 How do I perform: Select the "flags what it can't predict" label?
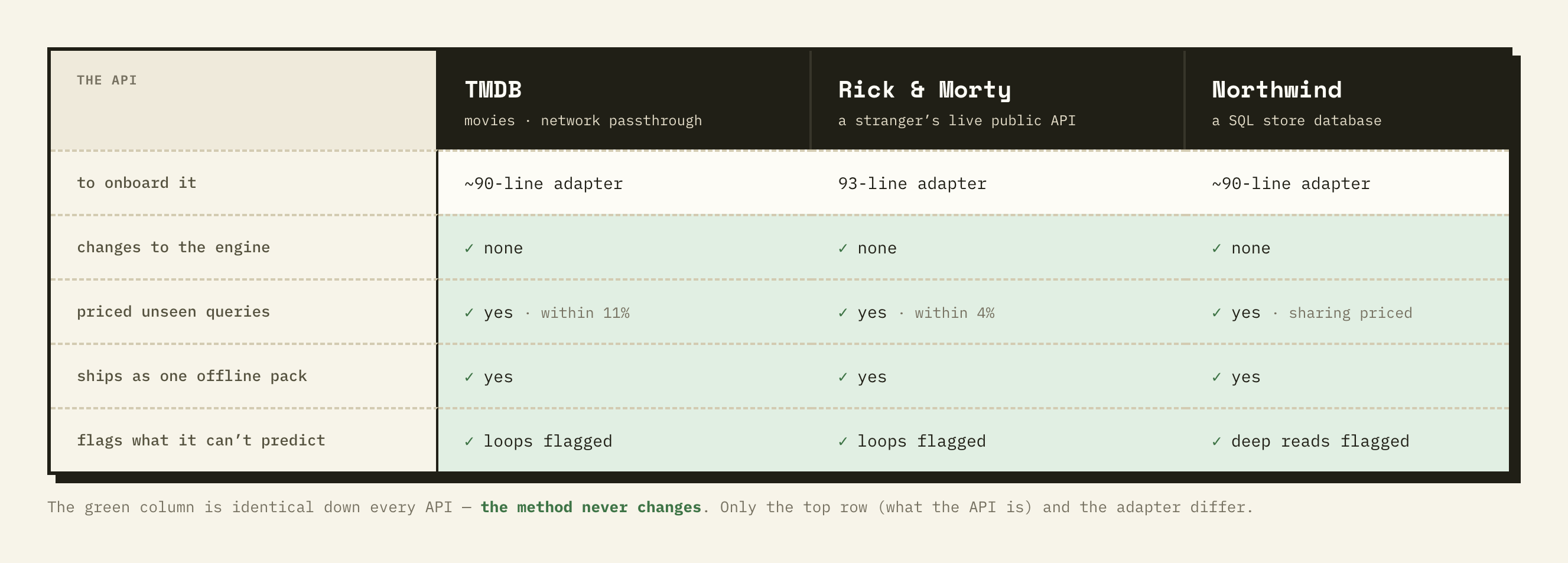click(x=201, y=441)
